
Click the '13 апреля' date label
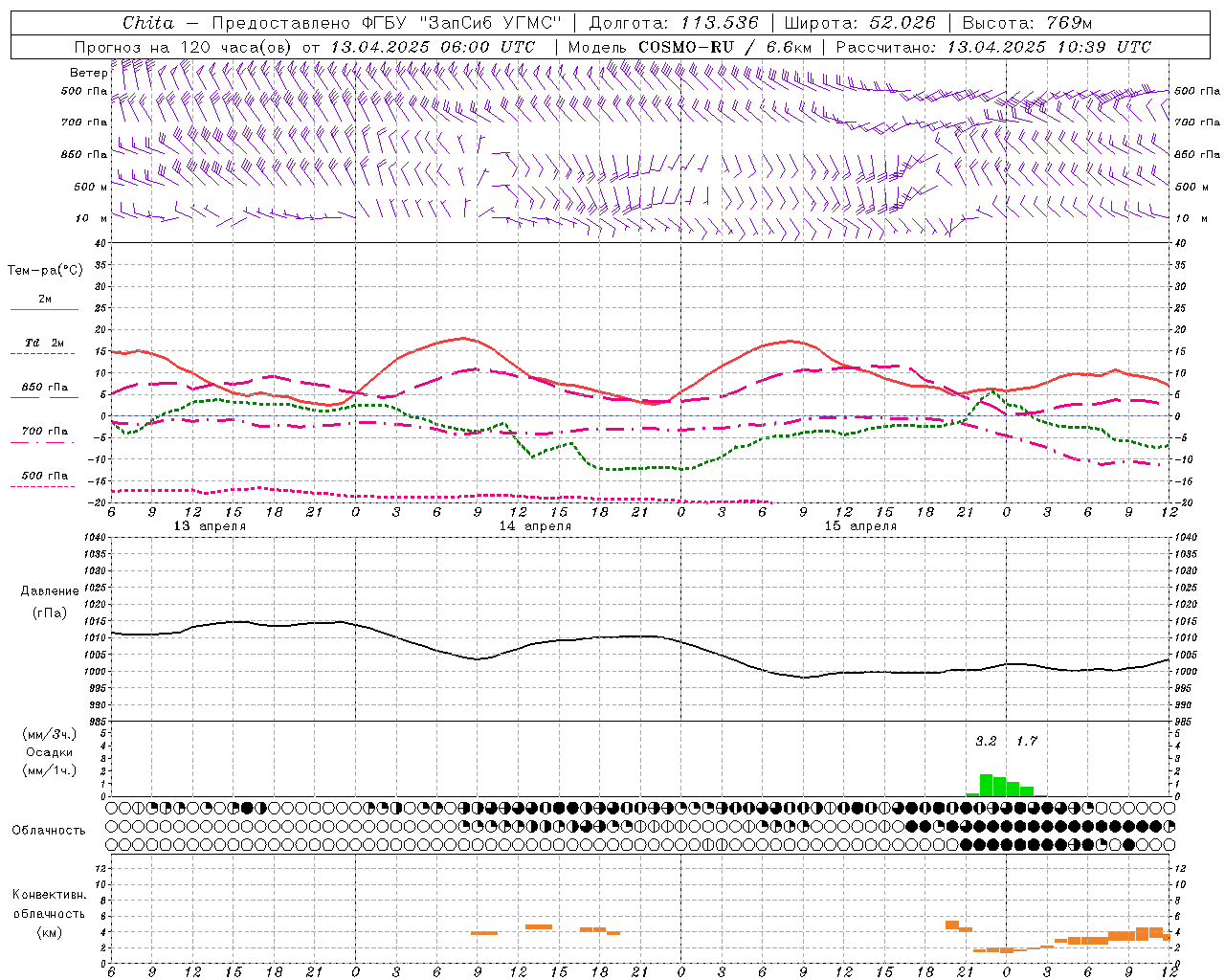click(x=210, y=526)
